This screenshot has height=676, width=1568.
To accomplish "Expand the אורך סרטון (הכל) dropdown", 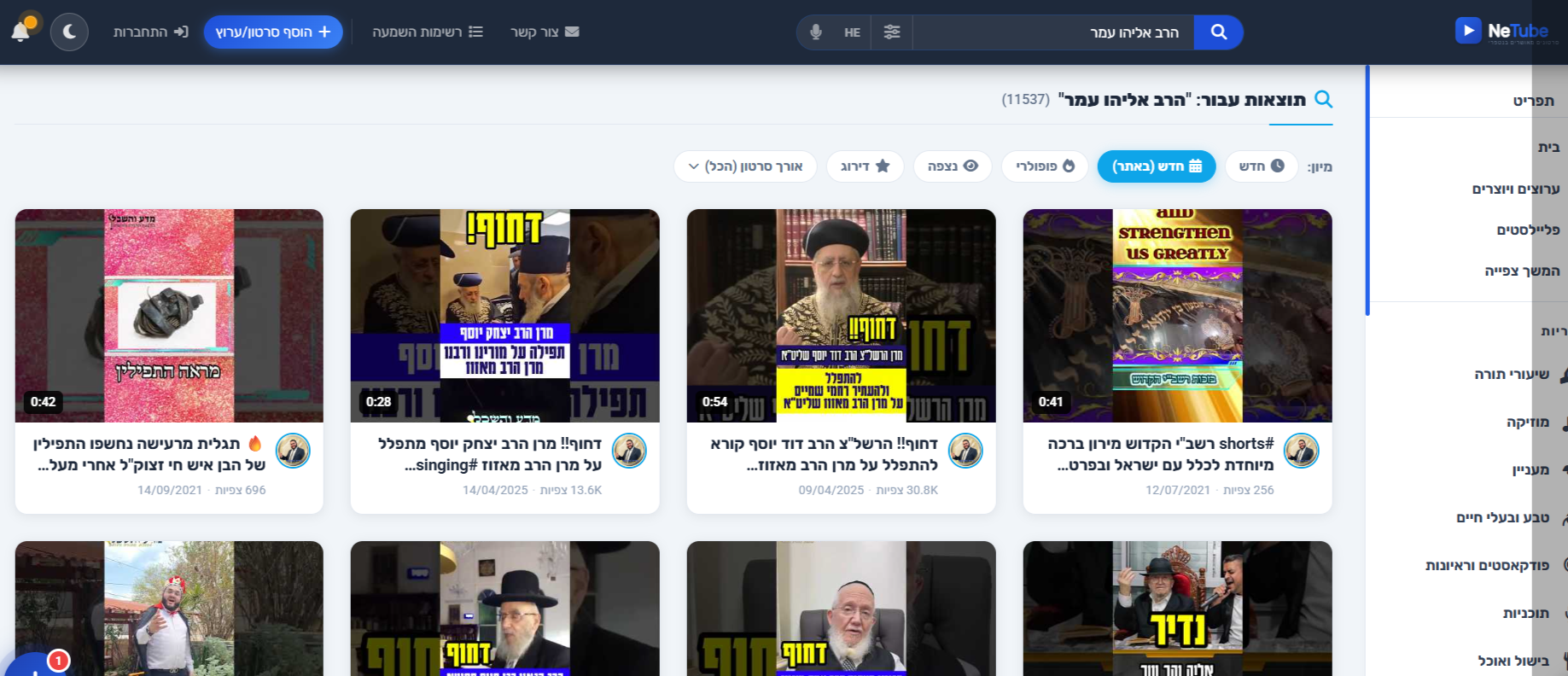I will point(745,166).
